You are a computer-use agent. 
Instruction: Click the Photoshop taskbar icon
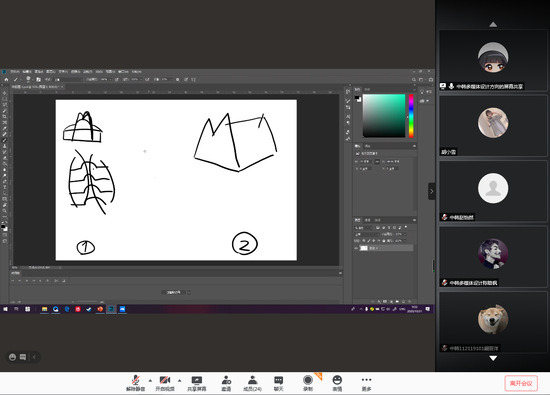[x=111, y=309]
